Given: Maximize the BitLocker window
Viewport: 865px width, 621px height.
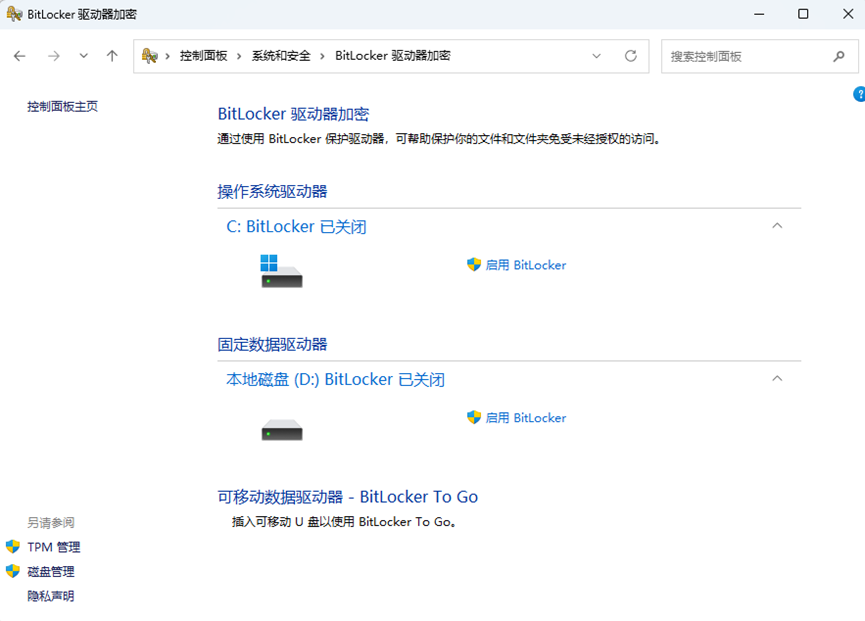Looking at the screenshot, I should click(x=803, y=14).
